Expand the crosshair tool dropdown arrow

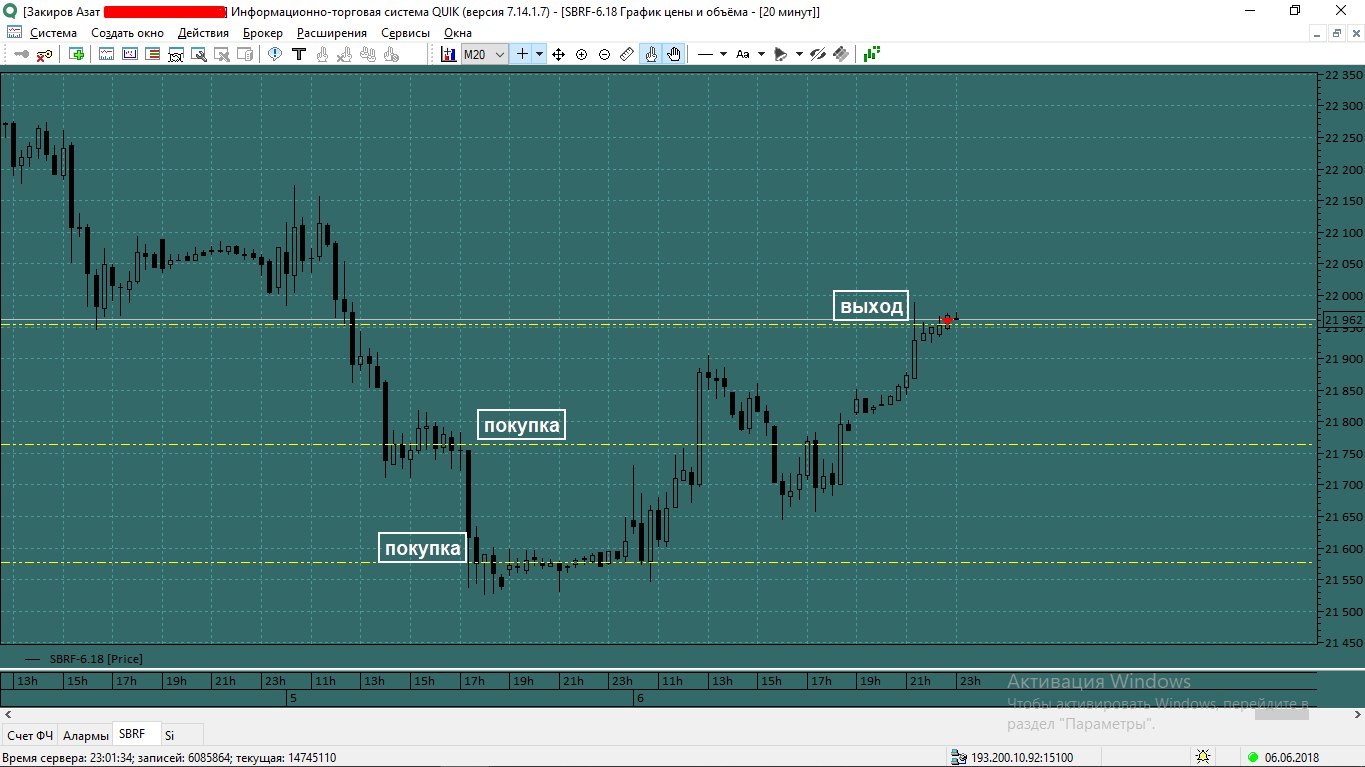click(x=540, y=54)
